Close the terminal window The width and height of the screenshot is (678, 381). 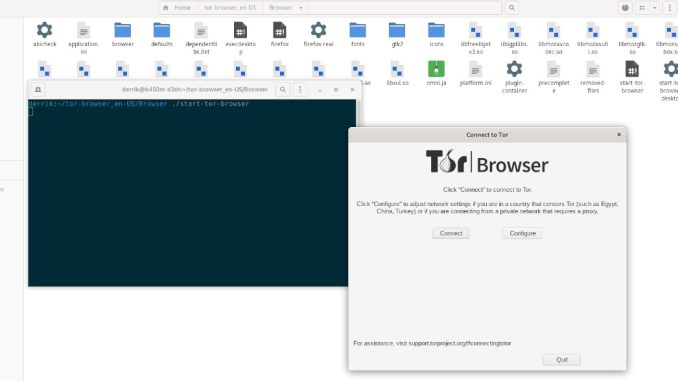352,90
